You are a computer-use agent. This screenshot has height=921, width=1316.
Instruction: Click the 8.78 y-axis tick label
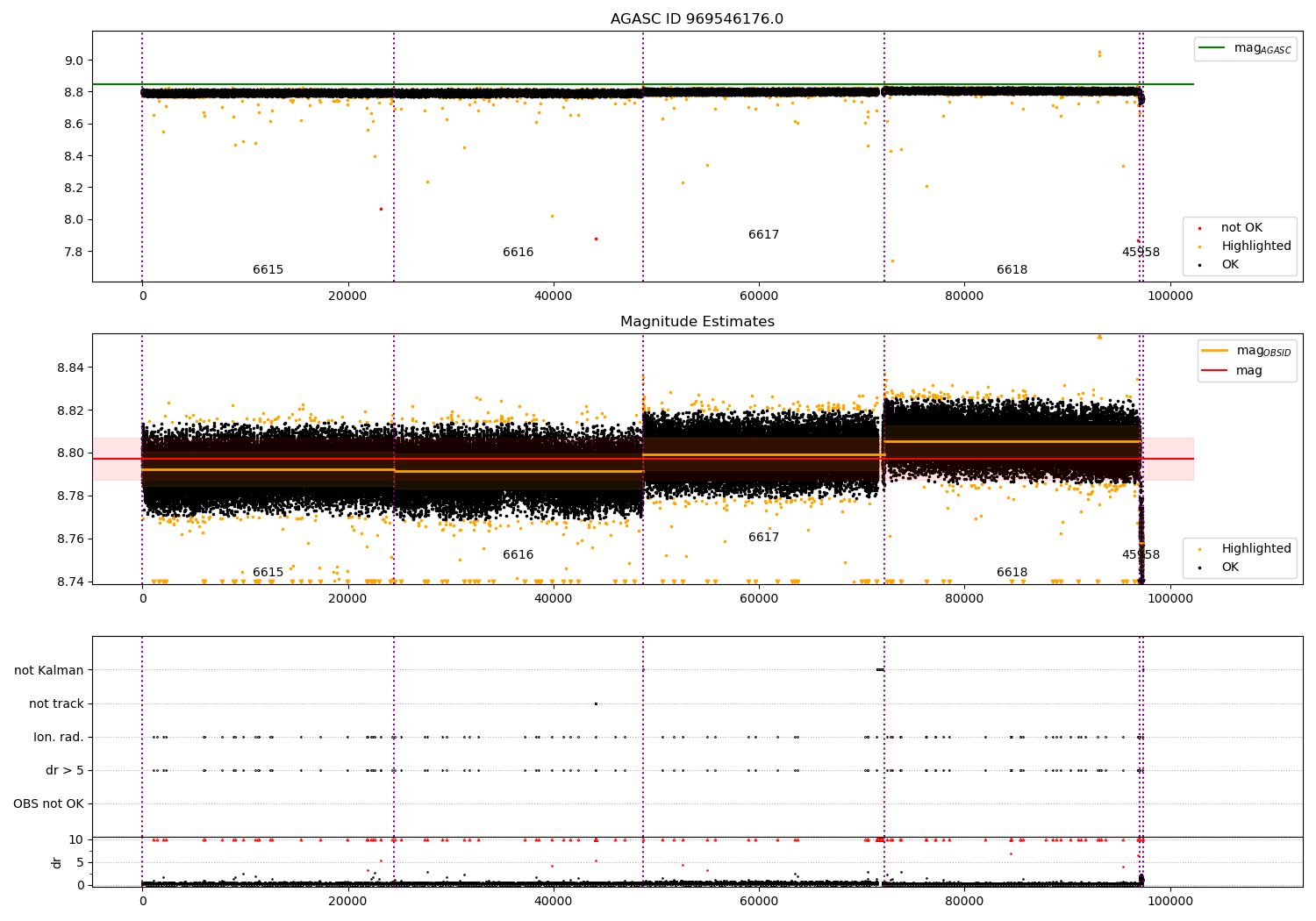70,496
